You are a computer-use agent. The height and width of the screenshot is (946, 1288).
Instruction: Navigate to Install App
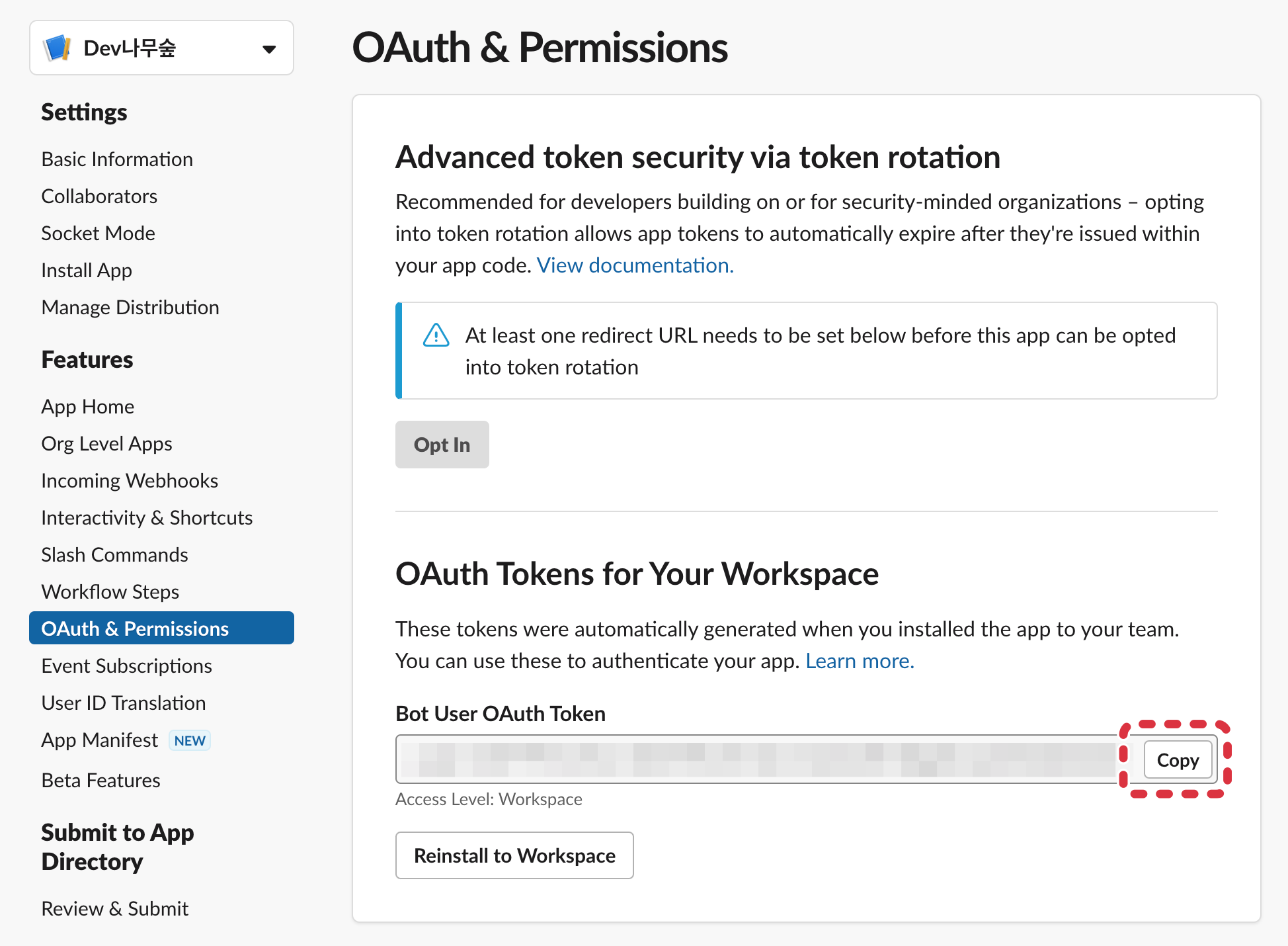click(87, 271)
